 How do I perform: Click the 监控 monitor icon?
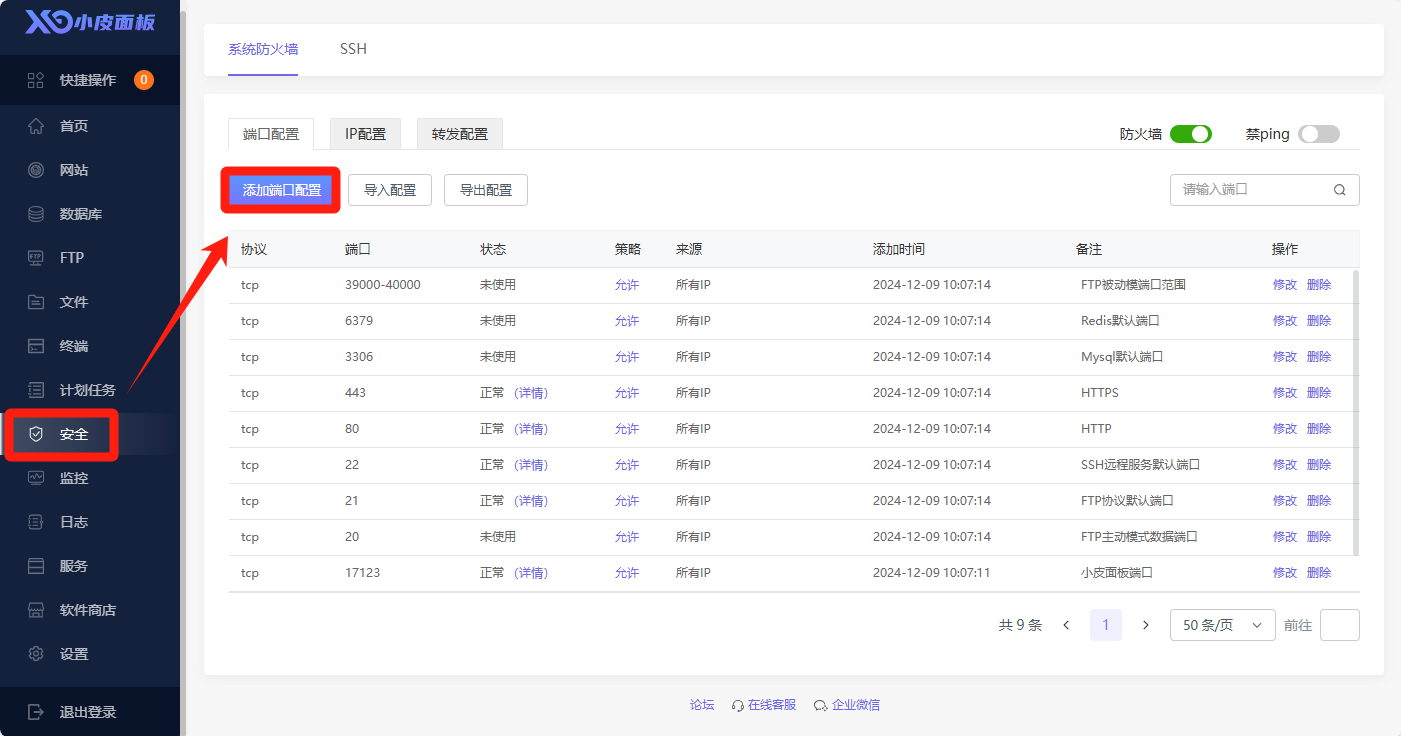(36, 478)
